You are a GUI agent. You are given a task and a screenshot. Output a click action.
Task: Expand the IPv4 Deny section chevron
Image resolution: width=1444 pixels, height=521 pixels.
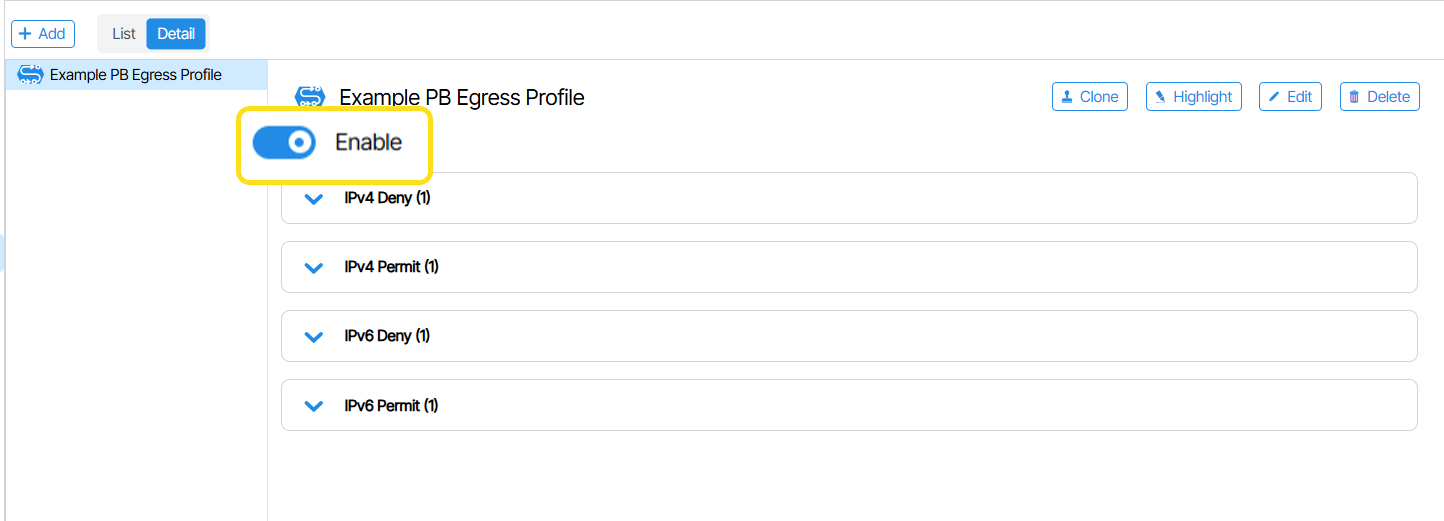point(314,199)
